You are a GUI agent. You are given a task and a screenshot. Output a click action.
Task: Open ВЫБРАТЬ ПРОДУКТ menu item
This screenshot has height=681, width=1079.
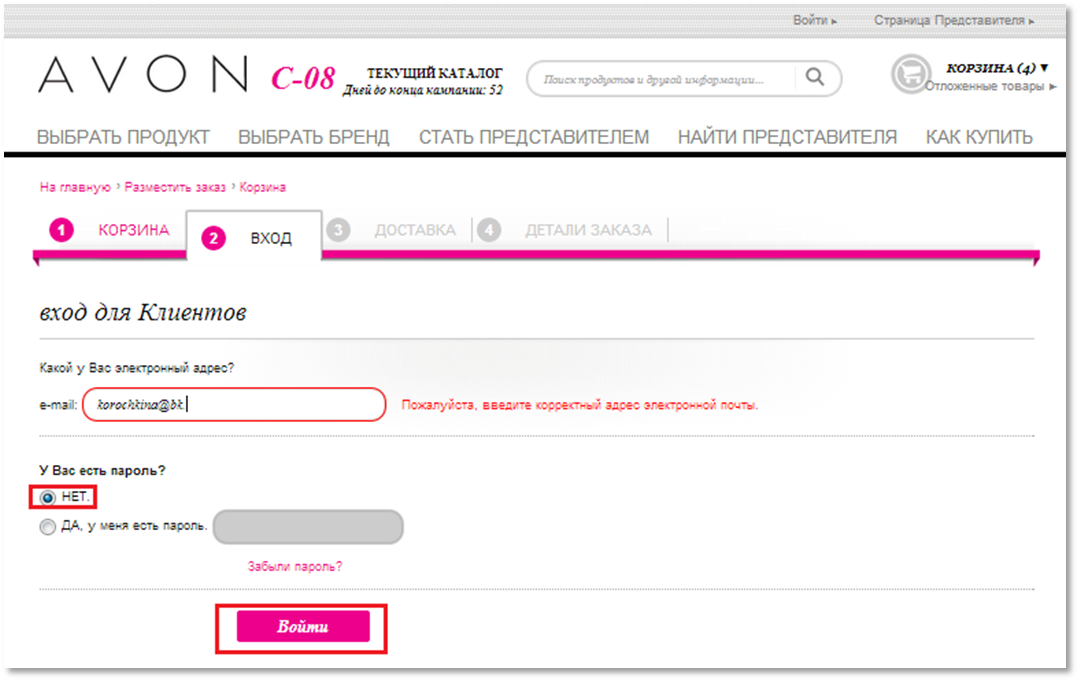click(123, 138)
